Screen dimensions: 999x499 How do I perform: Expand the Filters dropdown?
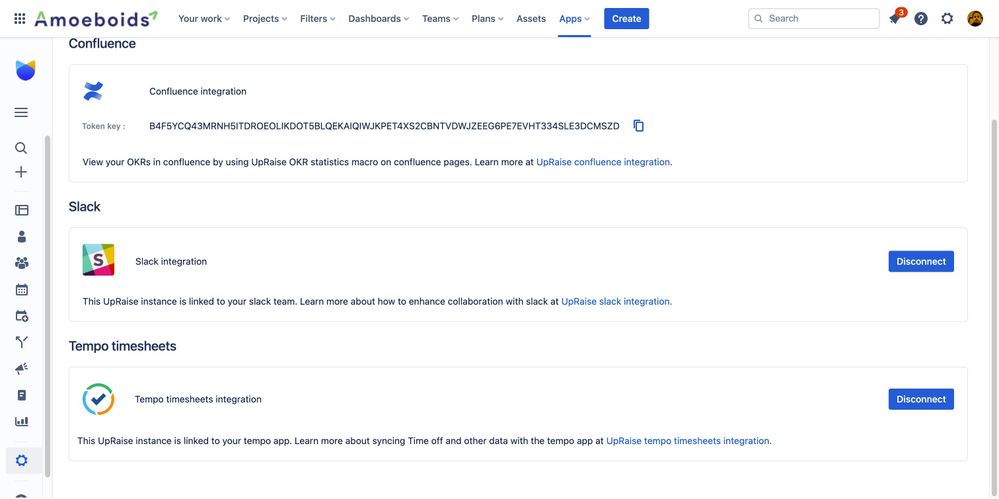pyautogui.click(x=318, y=18)
